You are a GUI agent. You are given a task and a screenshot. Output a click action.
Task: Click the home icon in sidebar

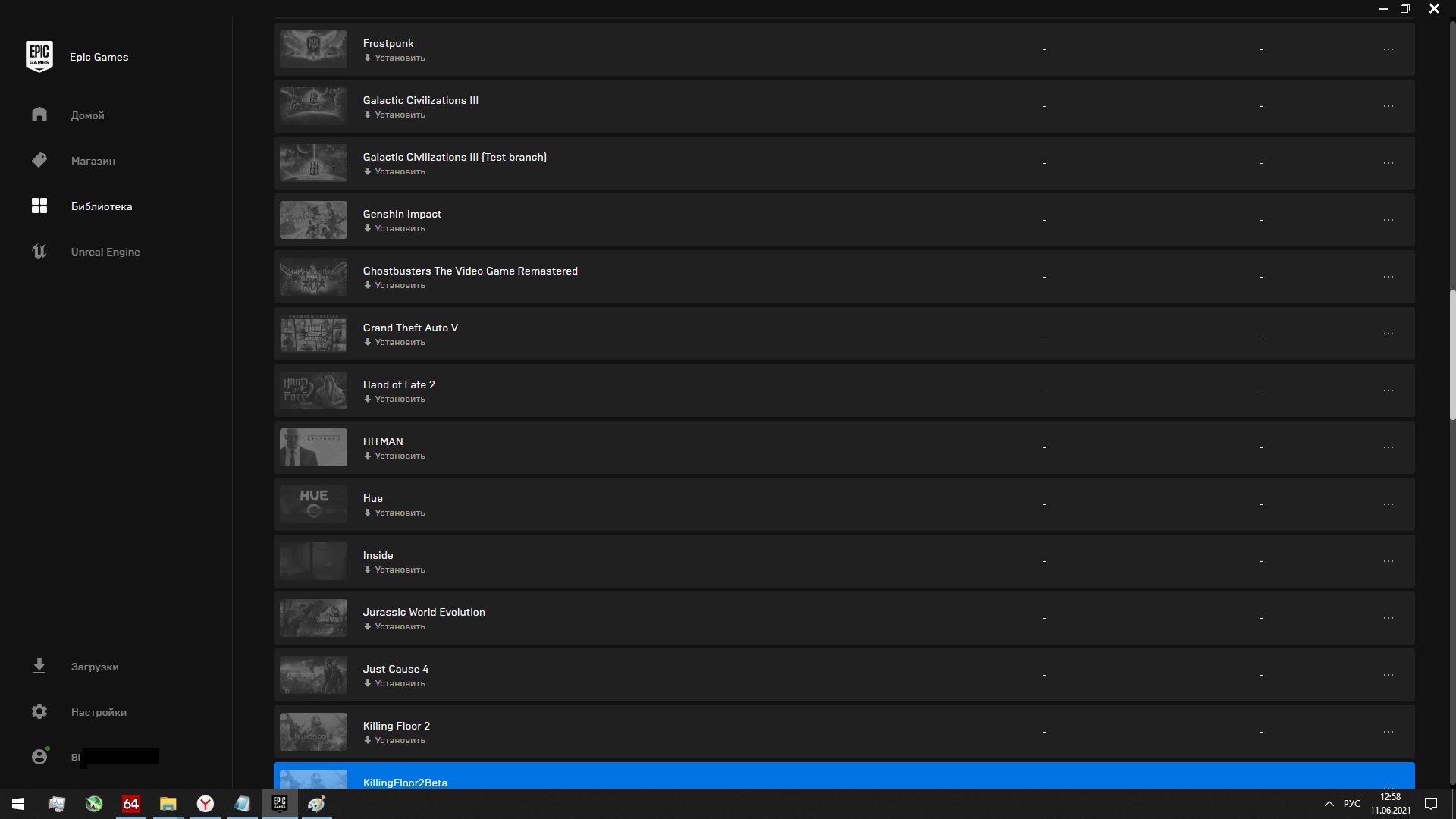tap(39, 115)
